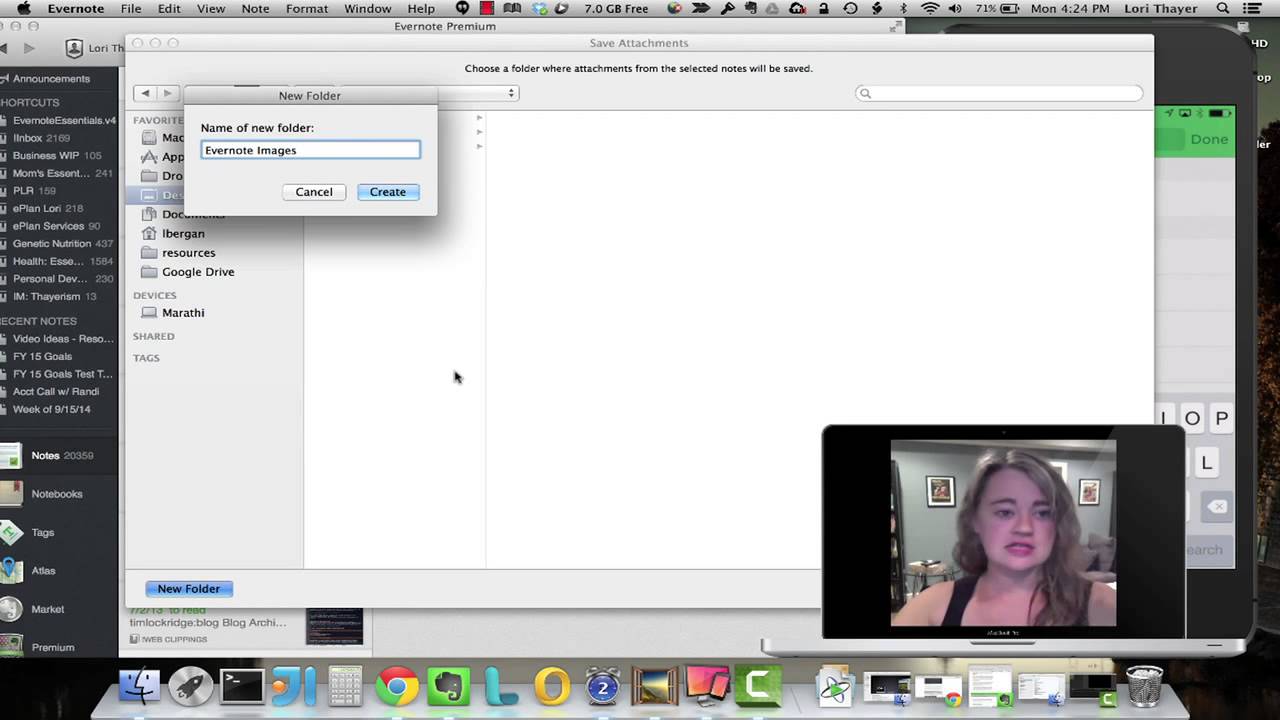1280x720 pixels.
Task: Open Bluetooth menu bar icon
Action: [x=904, y=8]
